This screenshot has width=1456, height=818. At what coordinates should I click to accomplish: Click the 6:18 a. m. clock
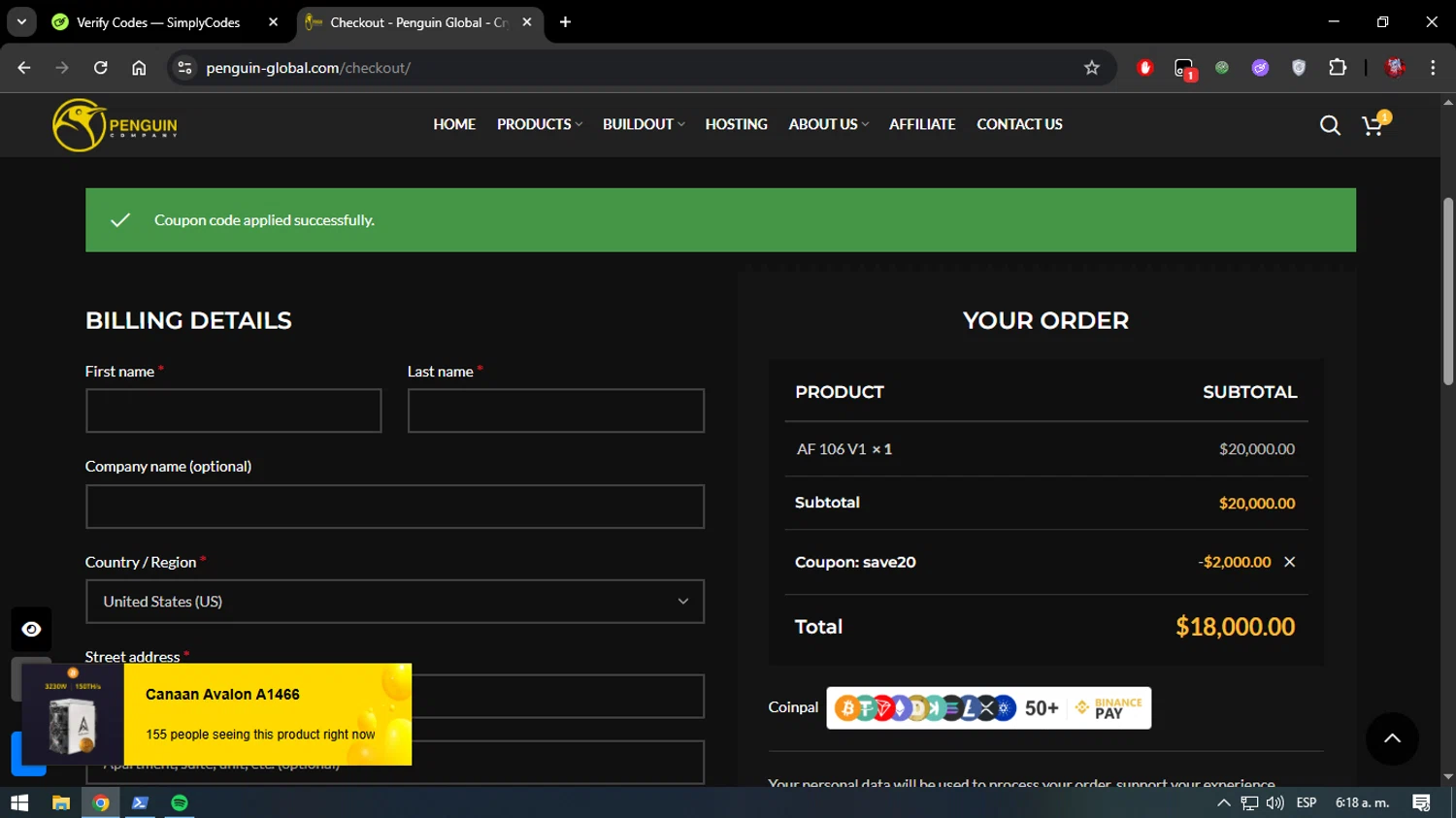pos(1362,802)
